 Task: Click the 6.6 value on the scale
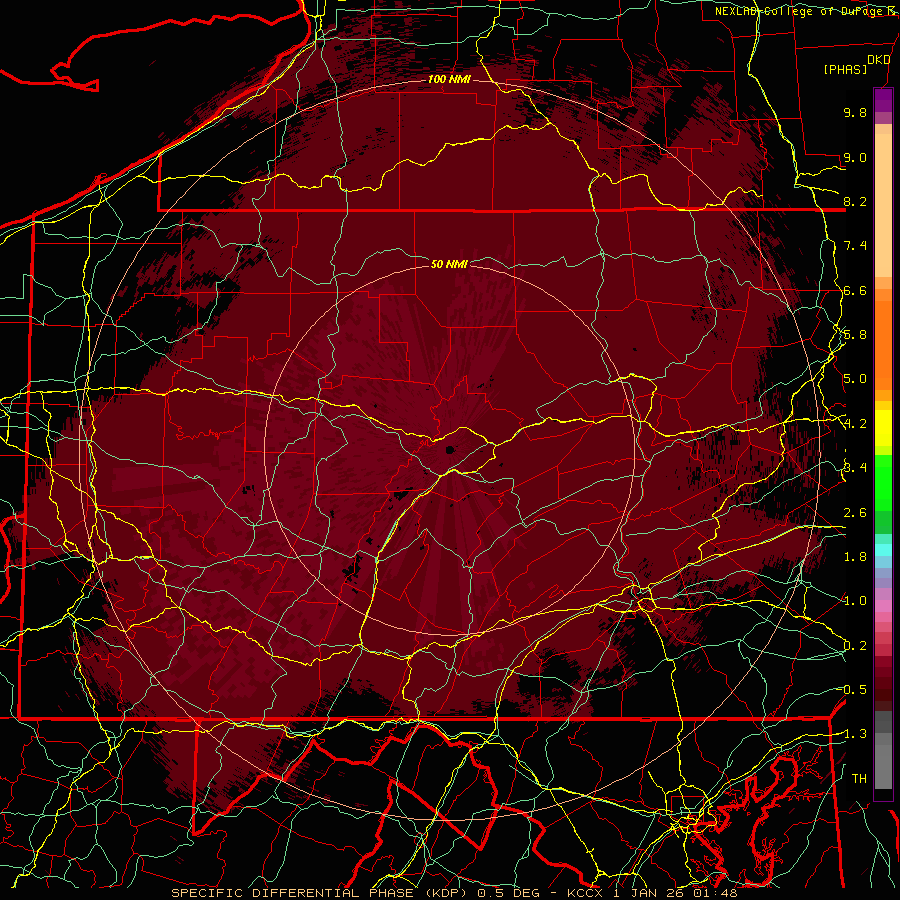coord(855,290)
